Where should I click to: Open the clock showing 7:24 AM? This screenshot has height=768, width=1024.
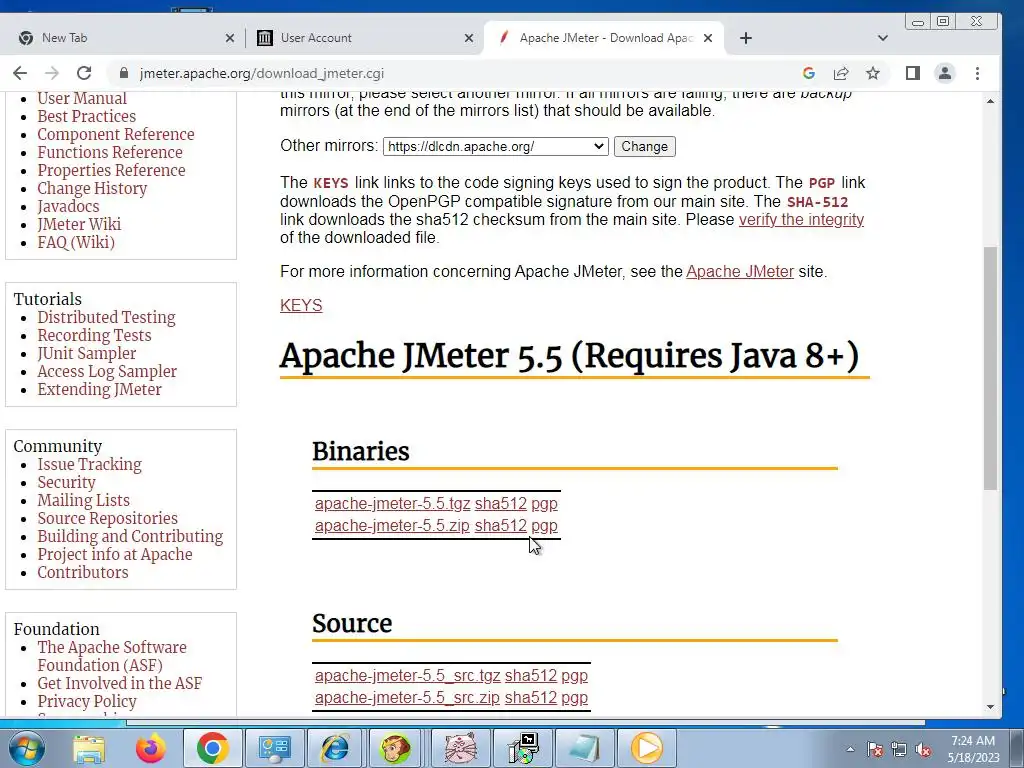point(973,749)
